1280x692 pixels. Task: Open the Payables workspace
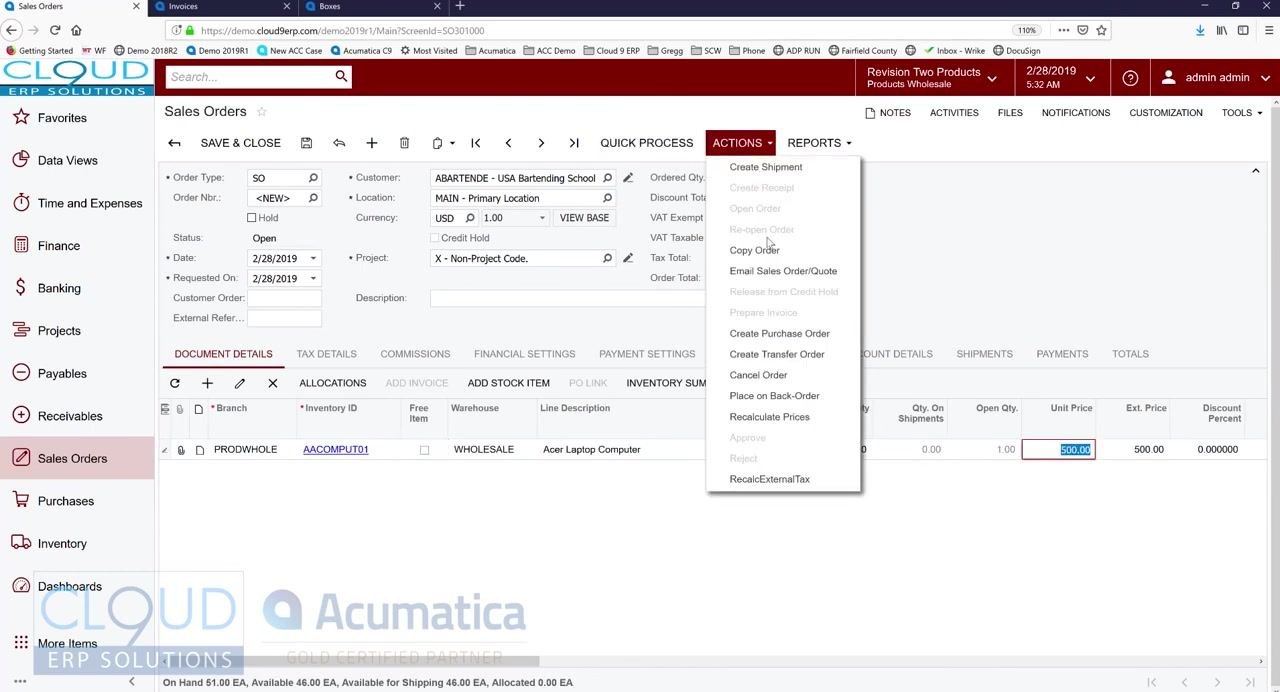pyautogui.click(x=62, y=374)
